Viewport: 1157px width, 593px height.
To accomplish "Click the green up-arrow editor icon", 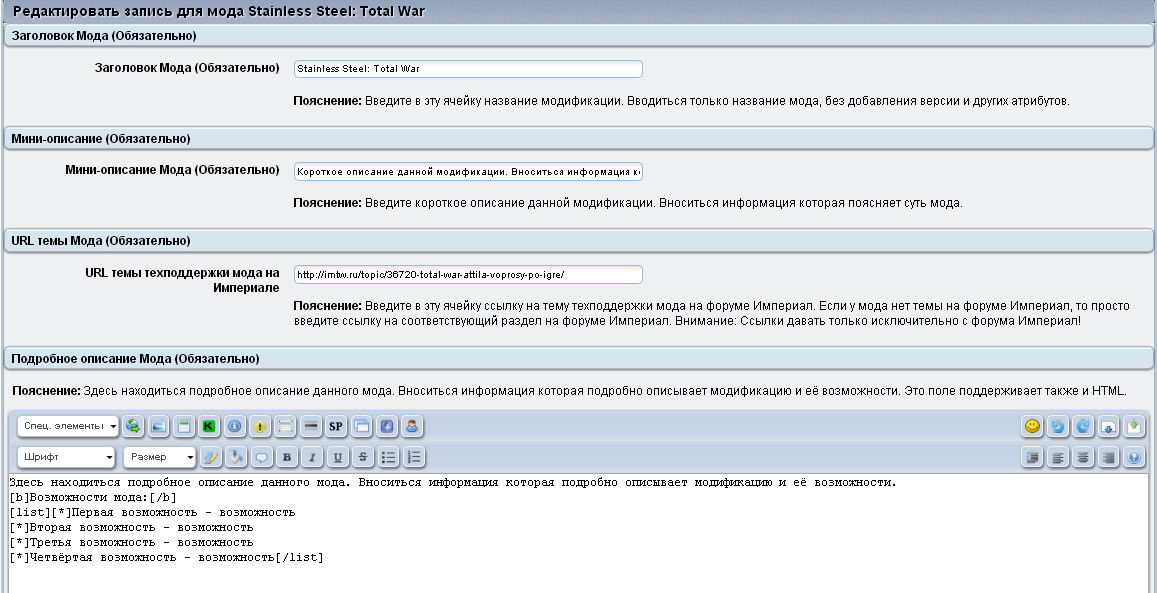I will 1133,426.
